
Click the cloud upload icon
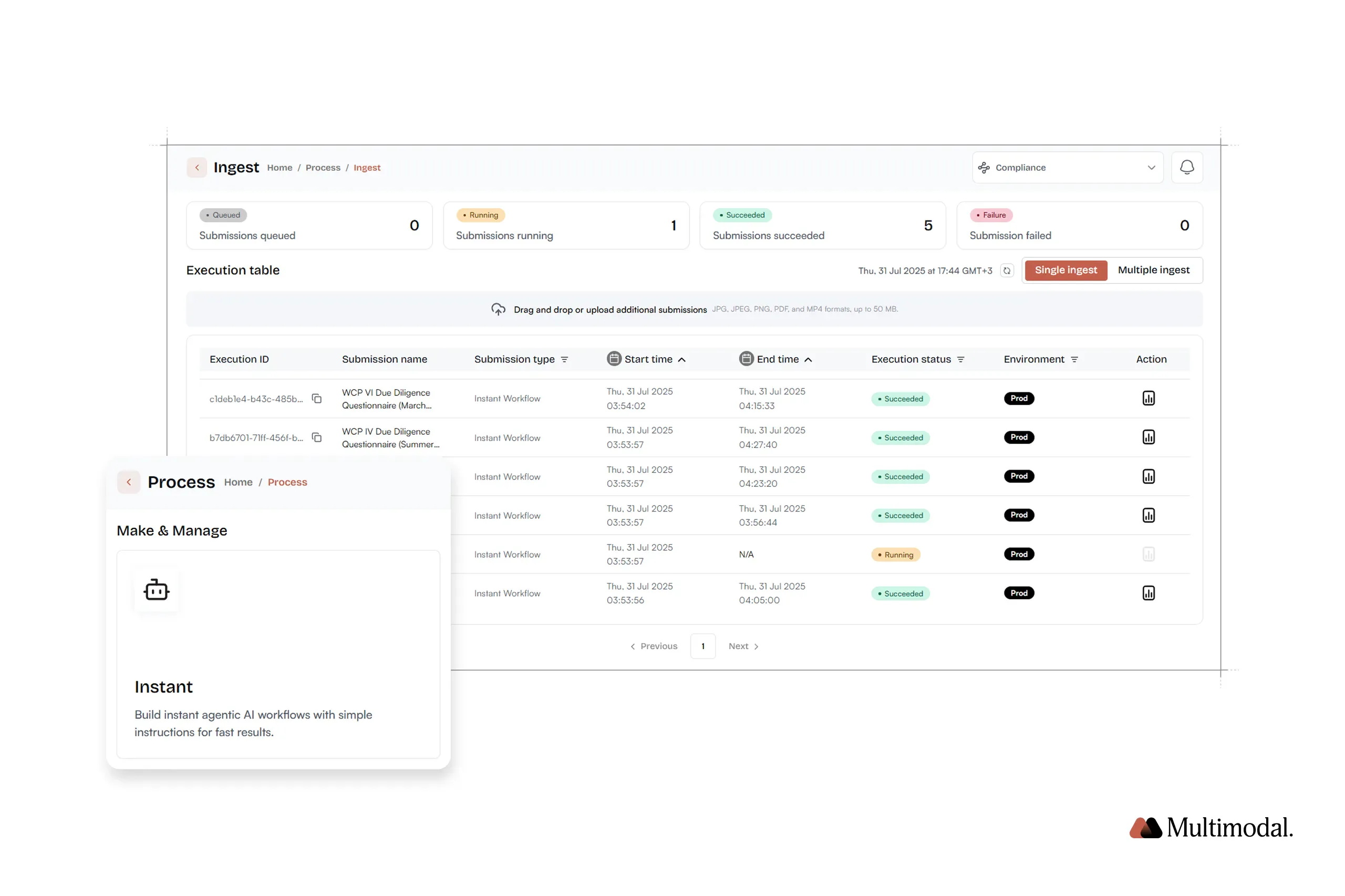498,309
